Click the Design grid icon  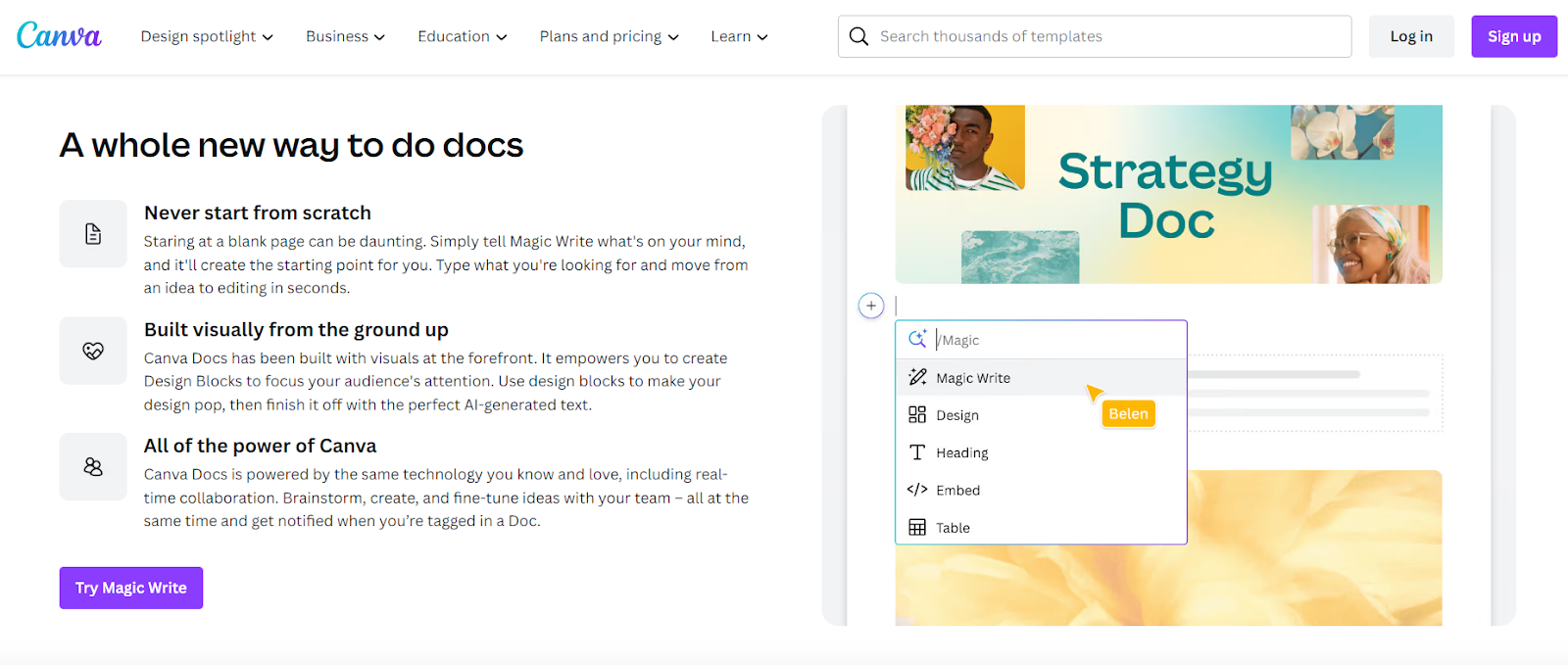[917, 414]
